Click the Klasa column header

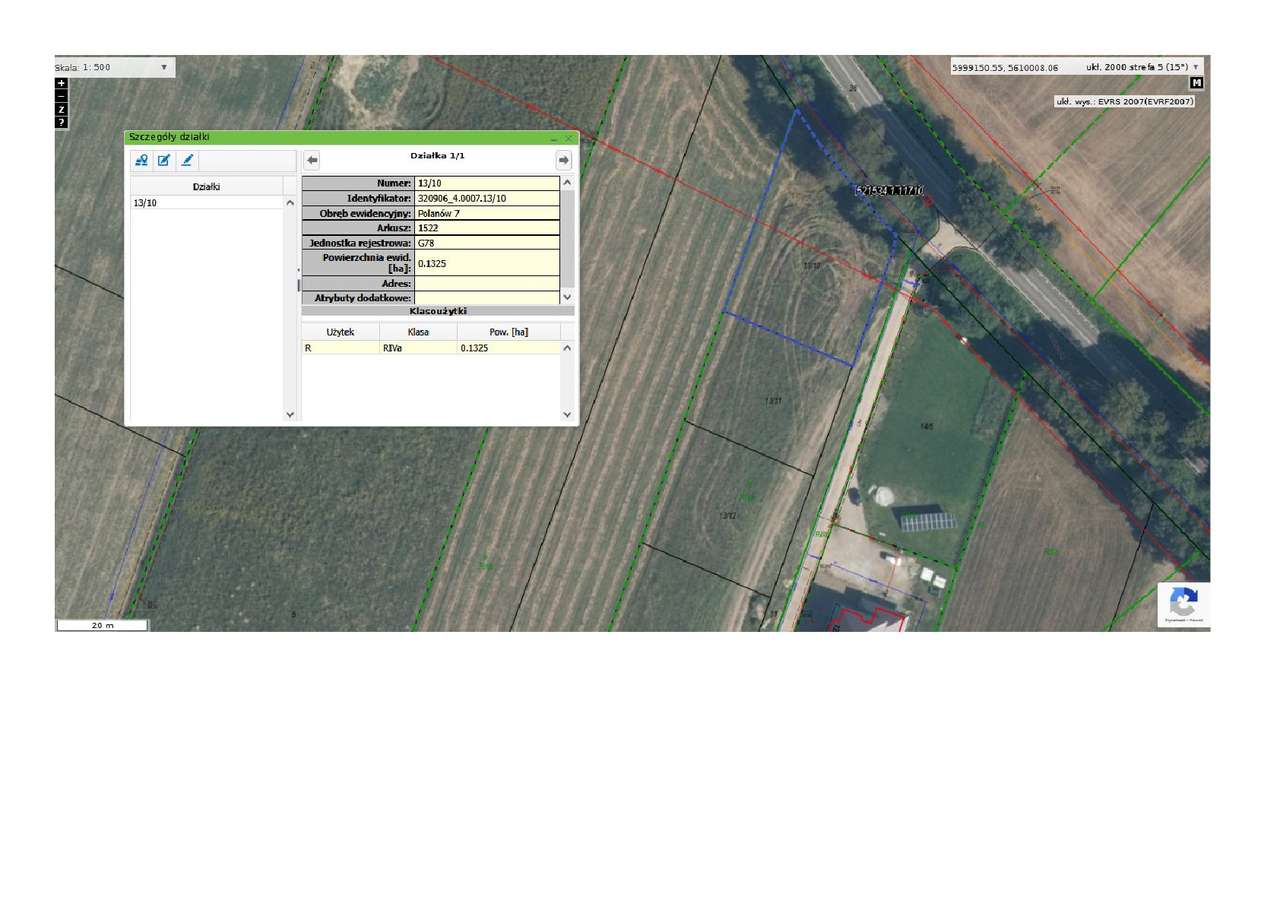coord(418,332)
